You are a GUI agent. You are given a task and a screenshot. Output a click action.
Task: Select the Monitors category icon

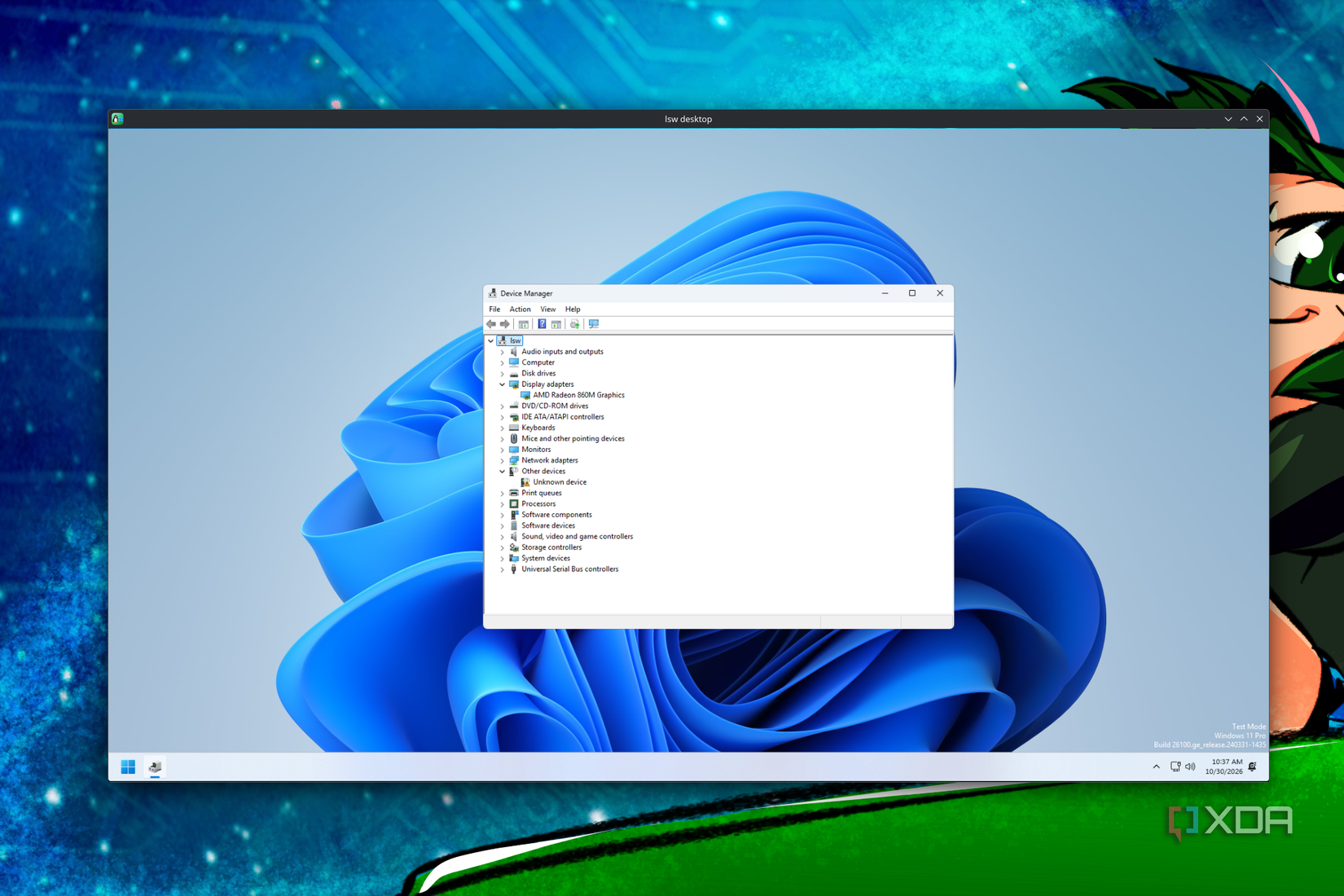514,450
